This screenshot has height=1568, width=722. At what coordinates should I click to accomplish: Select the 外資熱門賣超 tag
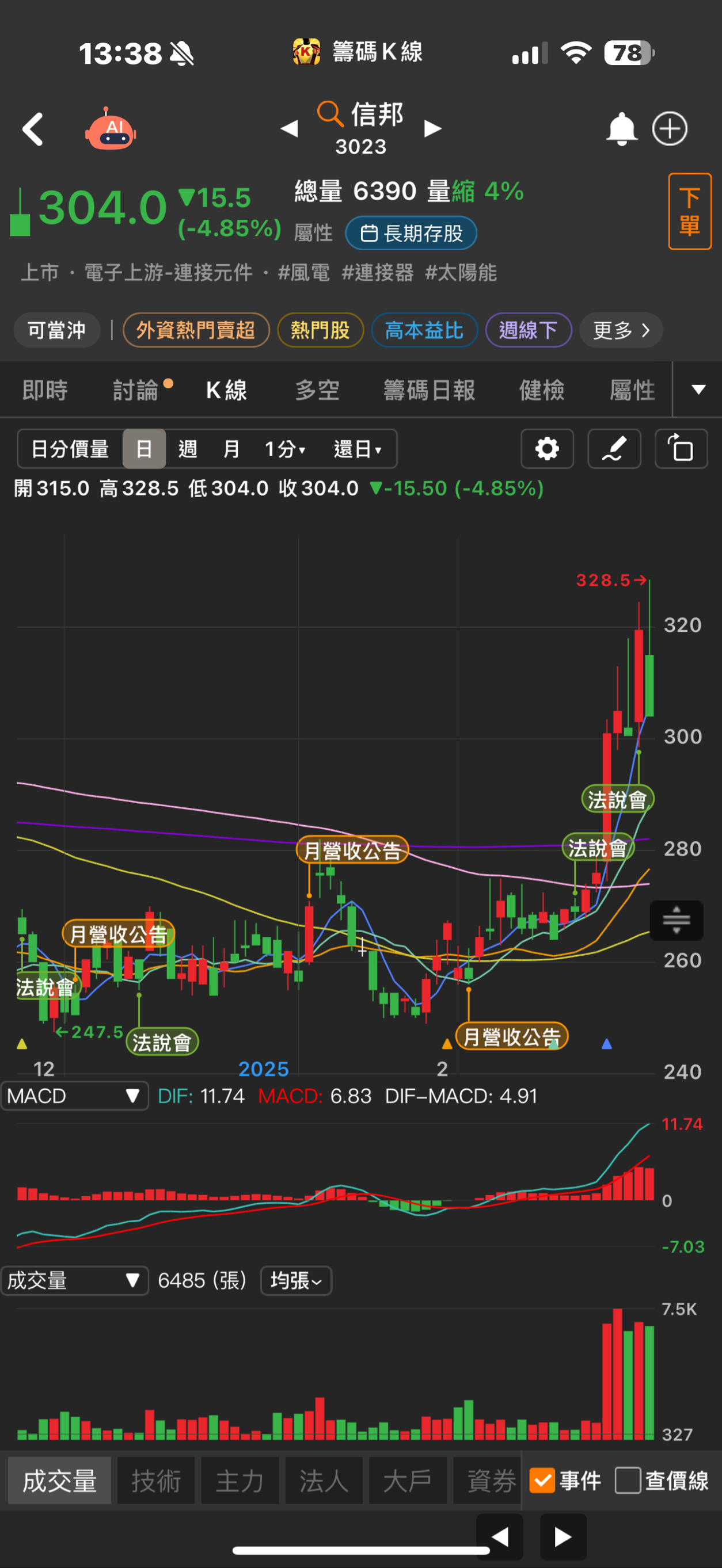196,330
